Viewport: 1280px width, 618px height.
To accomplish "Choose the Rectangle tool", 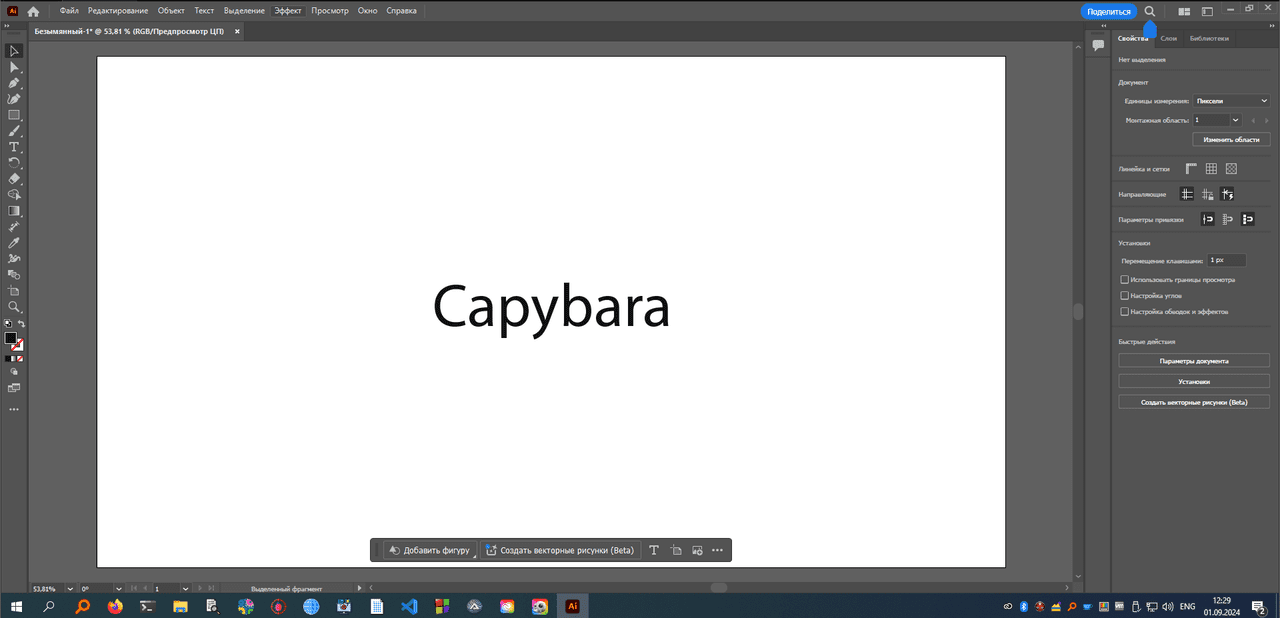I will (14, 115).
